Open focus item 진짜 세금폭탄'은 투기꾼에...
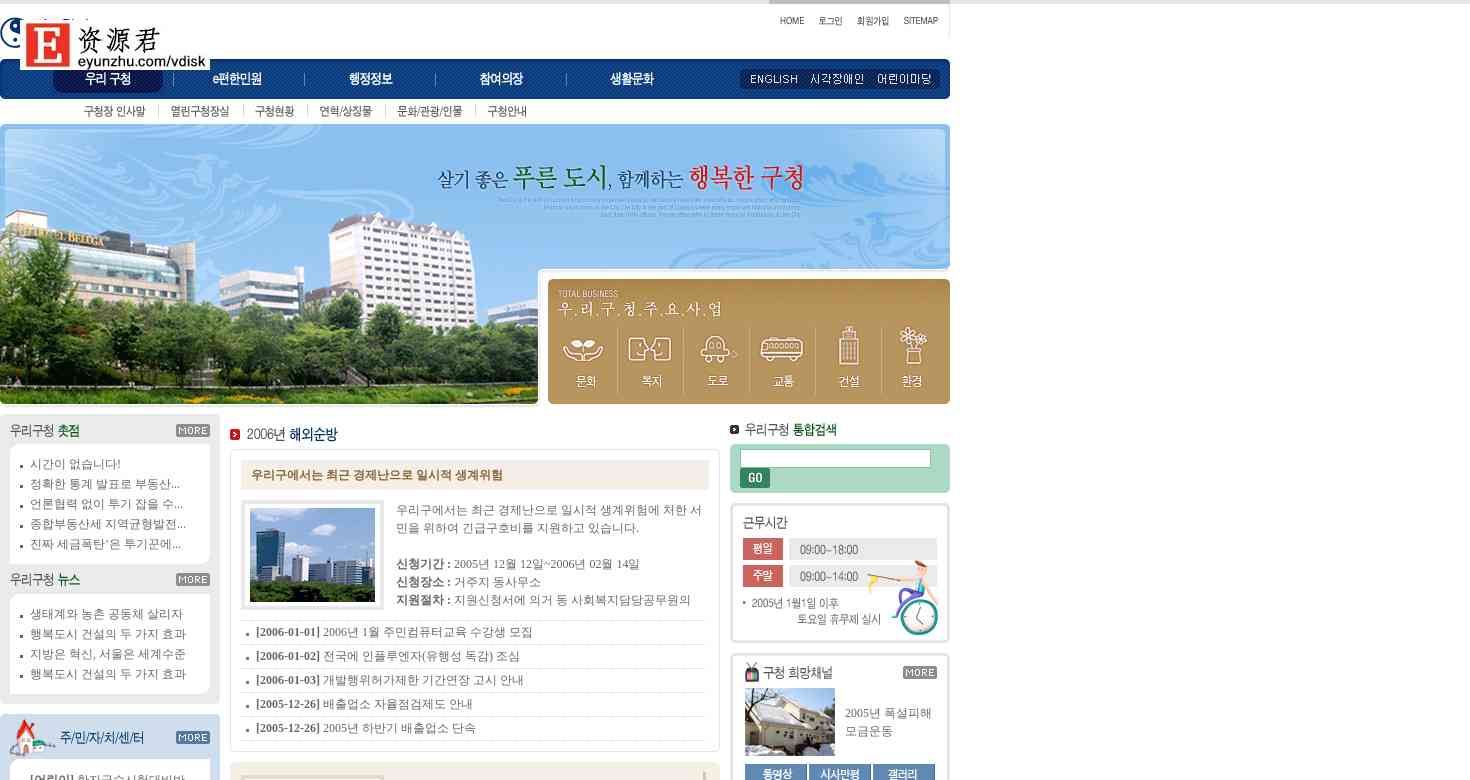 tap(105, 544)
